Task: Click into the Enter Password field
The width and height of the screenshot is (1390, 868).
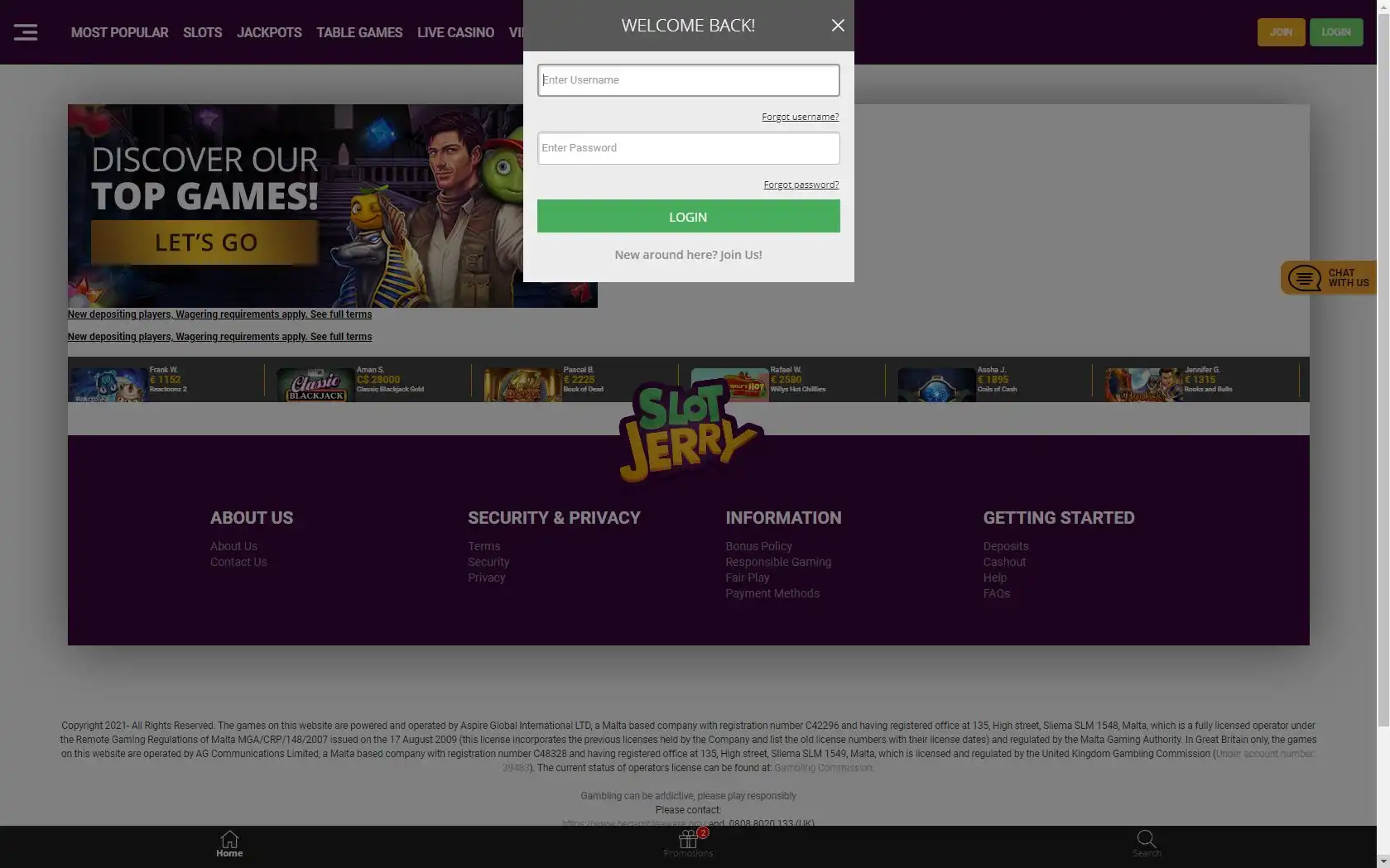Action: pos(688,148)
